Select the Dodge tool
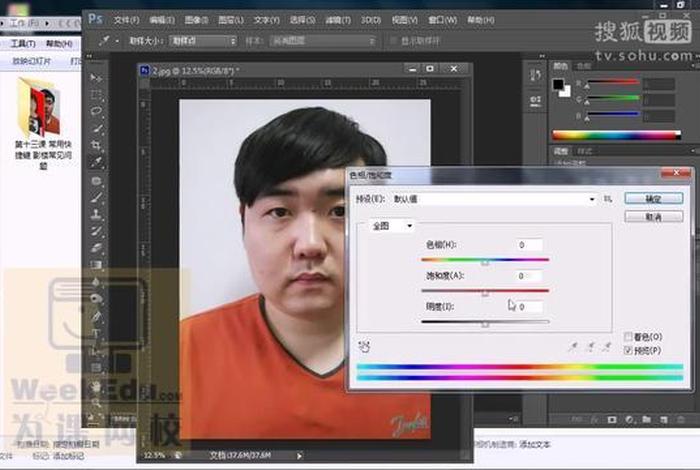This screenshot has width=700, height=470. tap(96, 299)
